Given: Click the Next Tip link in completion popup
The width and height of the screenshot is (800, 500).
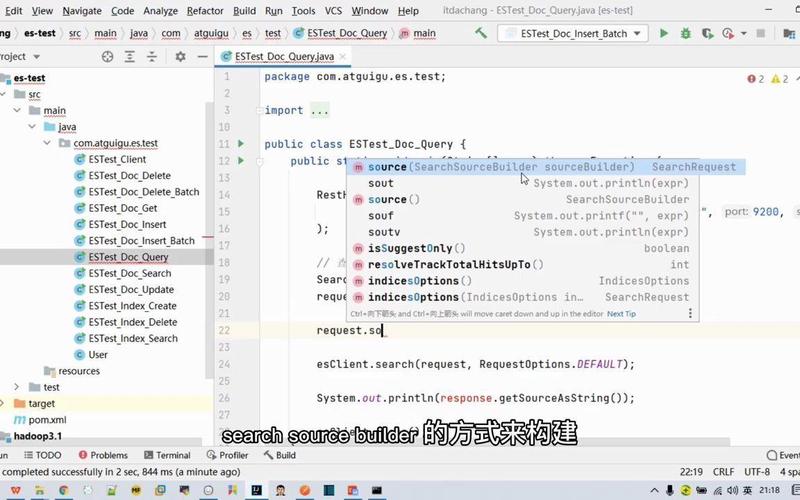Looking at the screenshot, I should click(x=621, y=314).
